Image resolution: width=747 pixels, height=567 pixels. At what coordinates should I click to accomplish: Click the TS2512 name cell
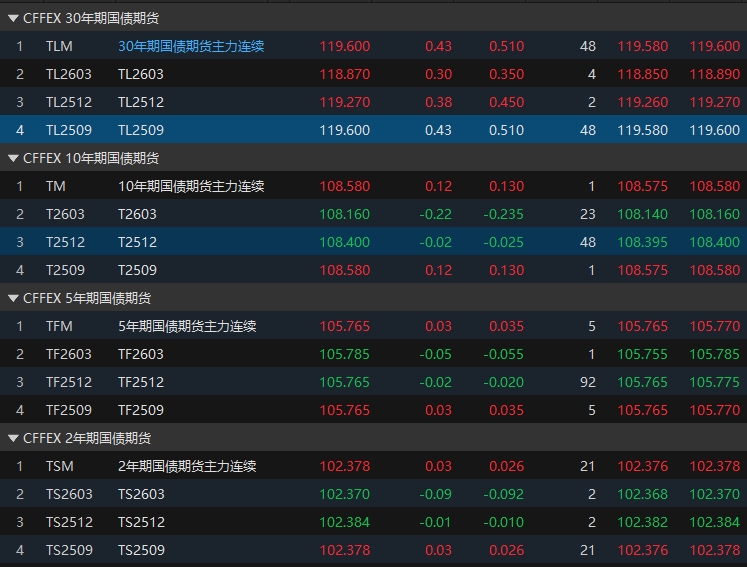[141, 522]
